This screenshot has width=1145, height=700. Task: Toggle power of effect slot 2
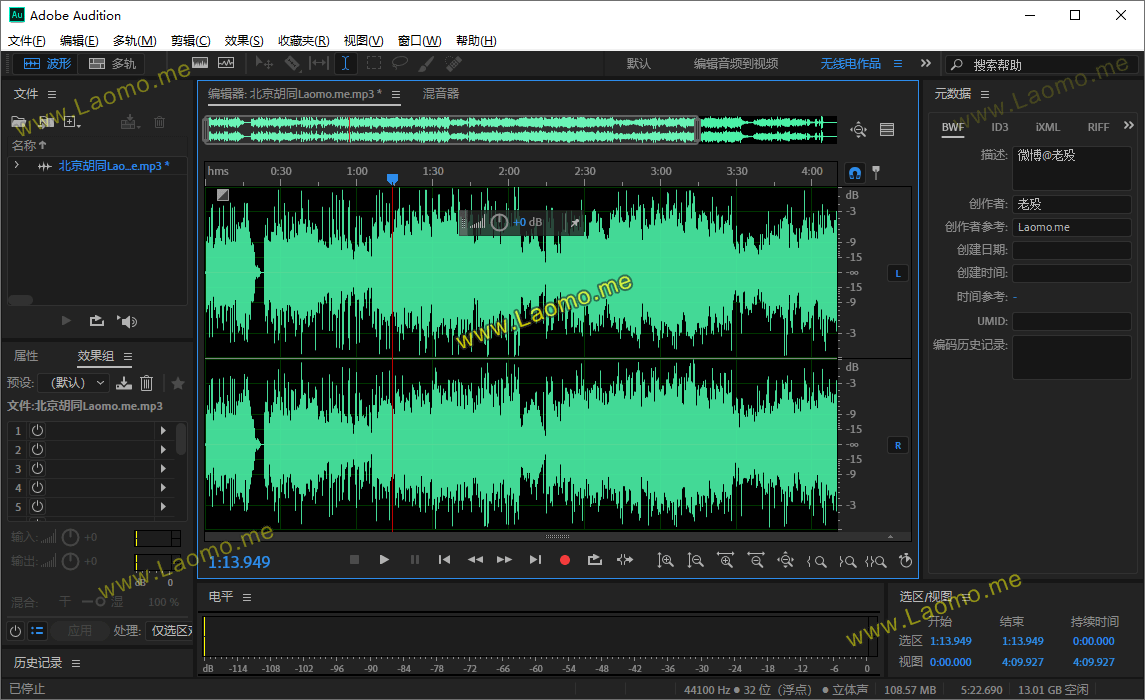(x=37, y=450)
